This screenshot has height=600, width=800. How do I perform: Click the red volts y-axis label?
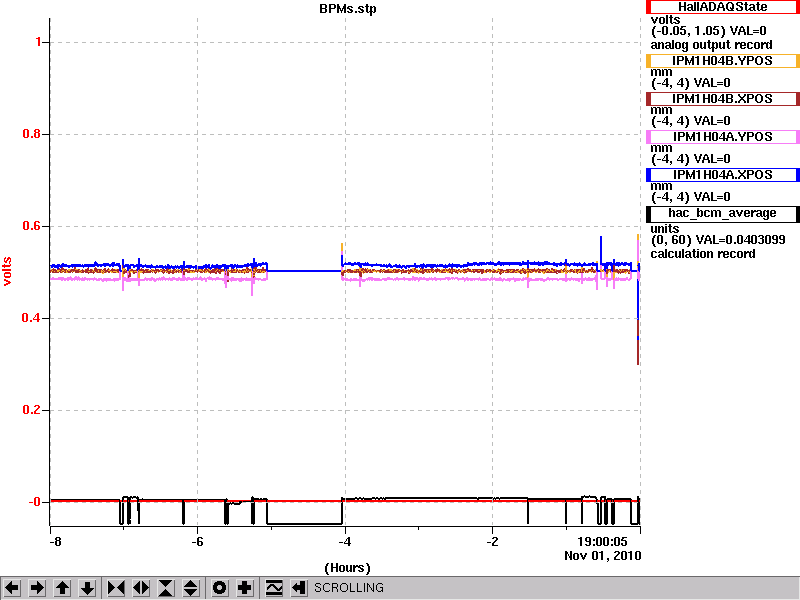point(7,271)
